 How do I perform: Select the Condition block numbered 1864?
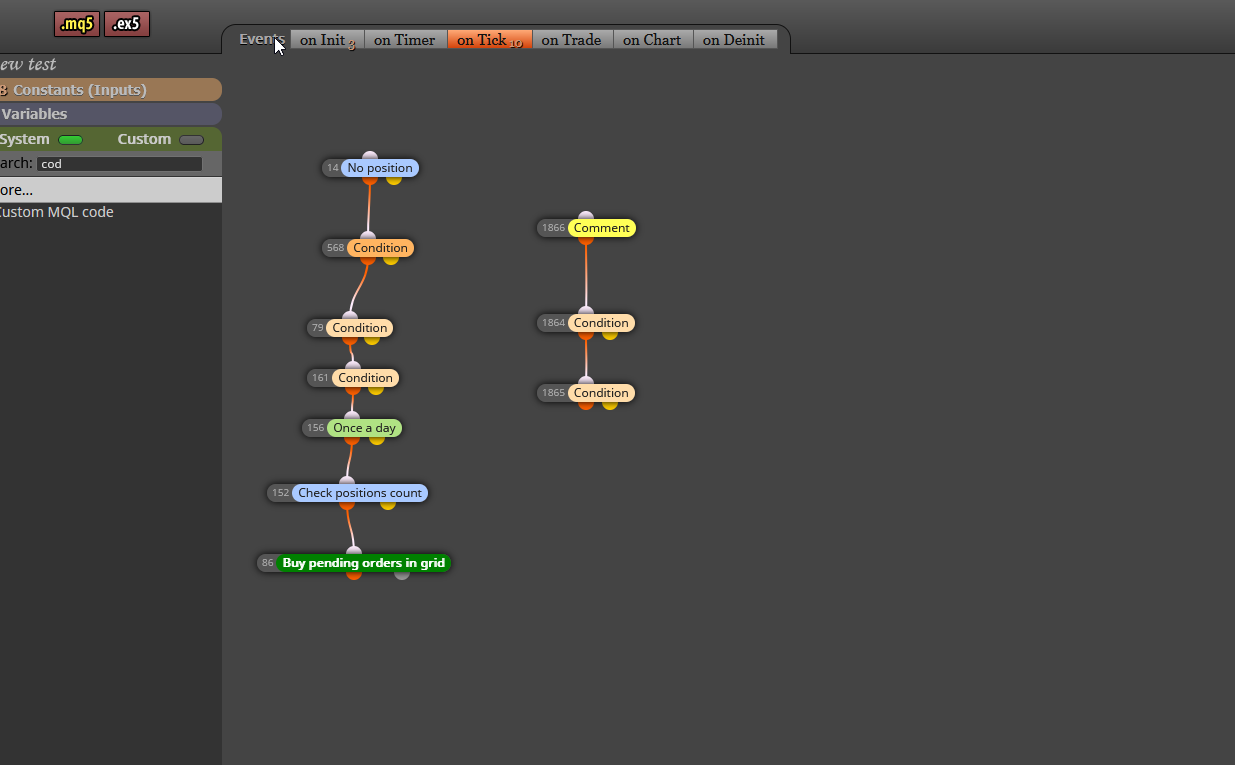(601, 323)
